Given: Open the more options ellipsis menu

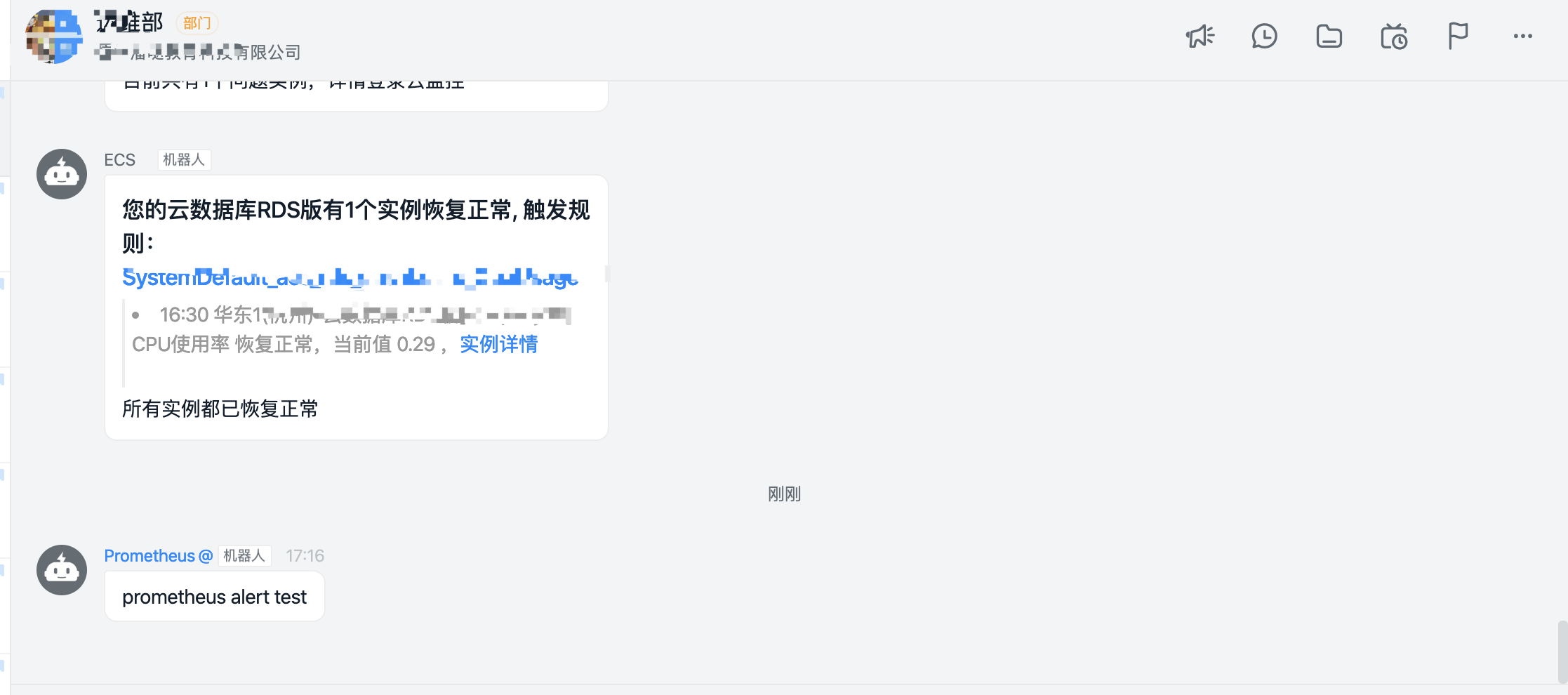Looking at the screenshot, I should tap(1522, 36).
